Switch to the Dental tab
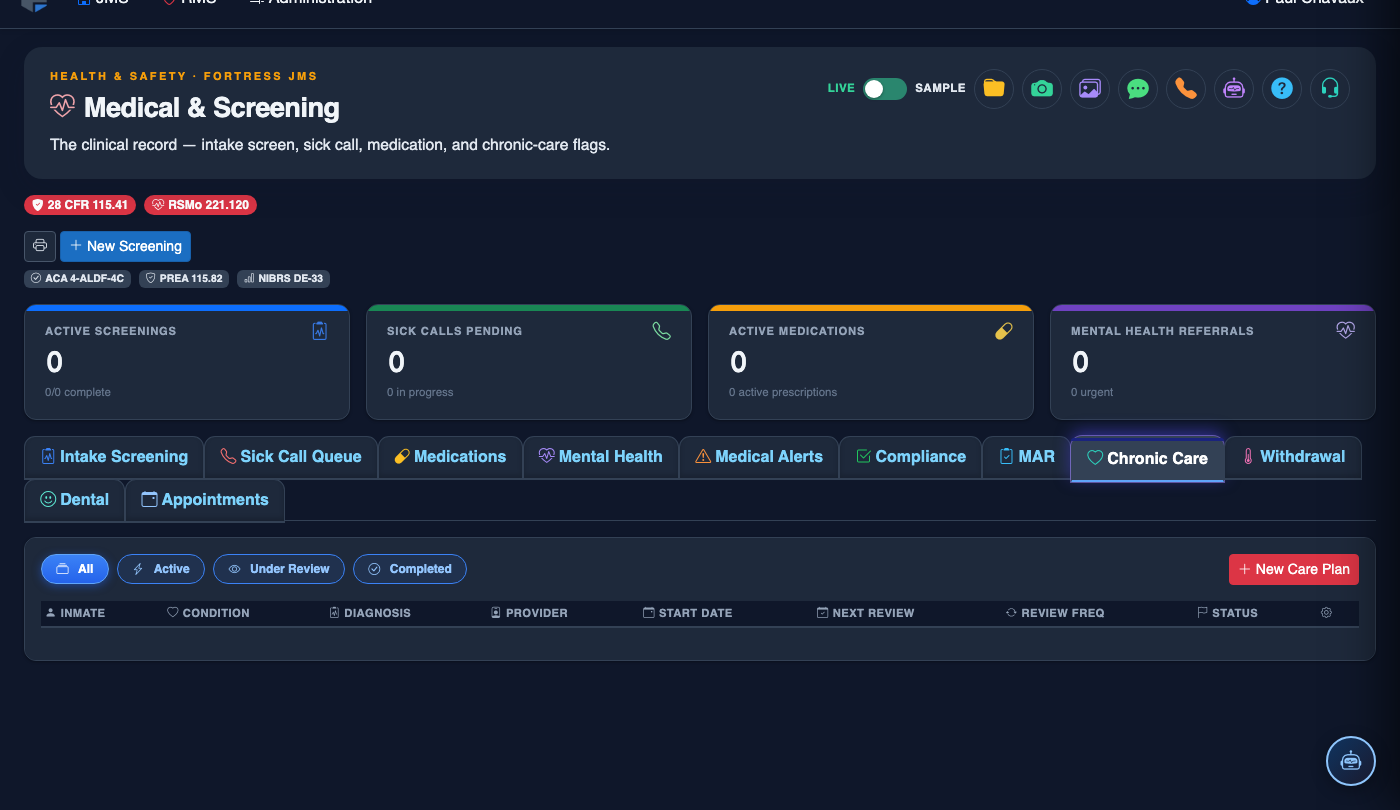The width and height of the screenshot is (1400, 810). 74,500
